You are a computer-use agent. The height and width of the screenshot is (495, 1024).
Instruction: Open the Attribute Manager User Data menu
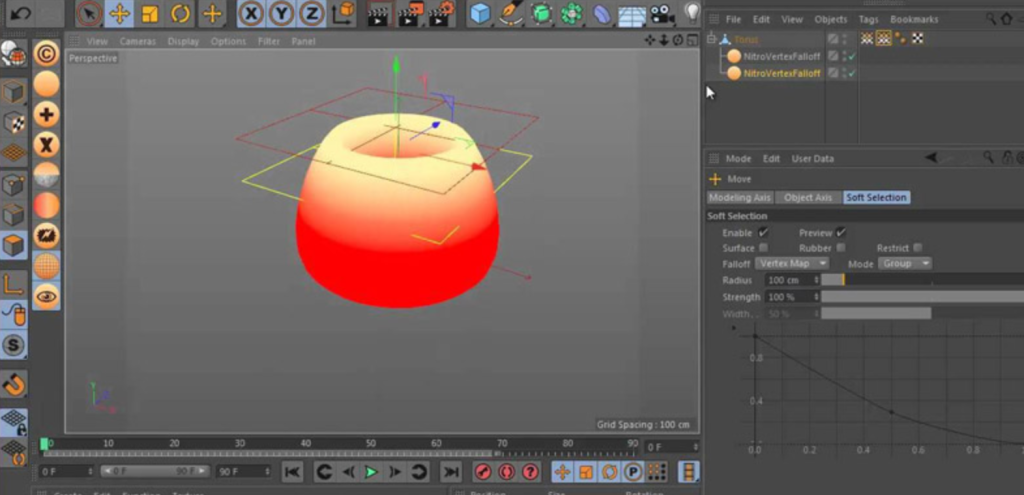point(812,159)
